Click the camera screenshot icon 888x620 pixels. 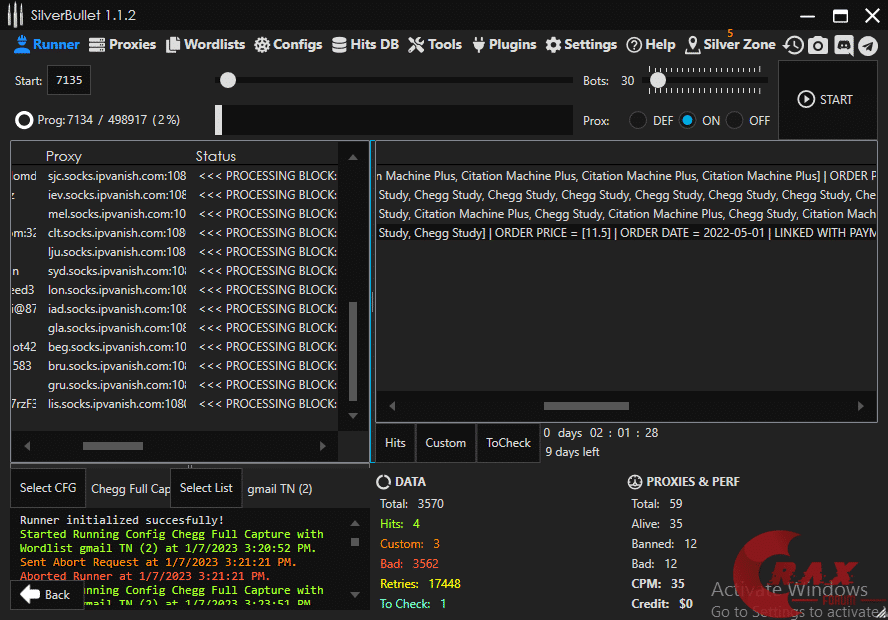(x=818, y=45)
